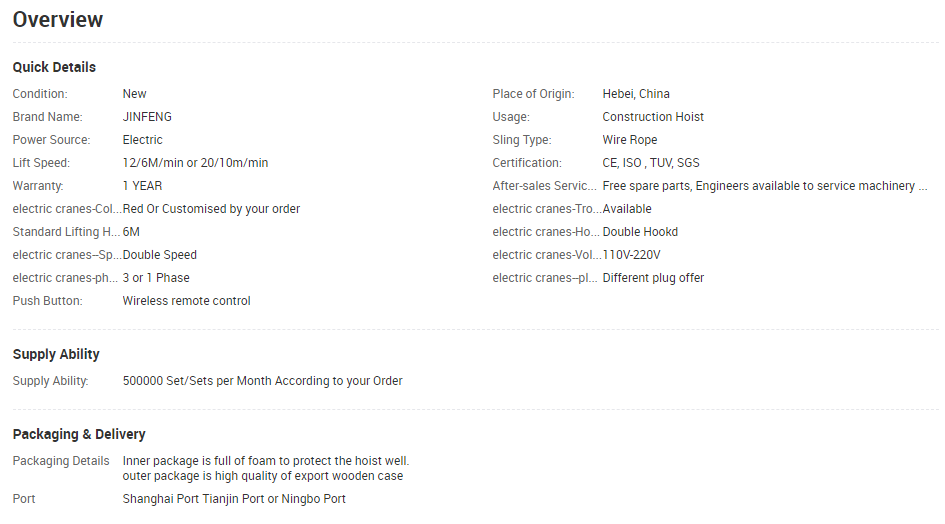The height and width of the screenshot is (524, 945).
Task: Click the JINFENG brand name value
Action: (147, 116)
